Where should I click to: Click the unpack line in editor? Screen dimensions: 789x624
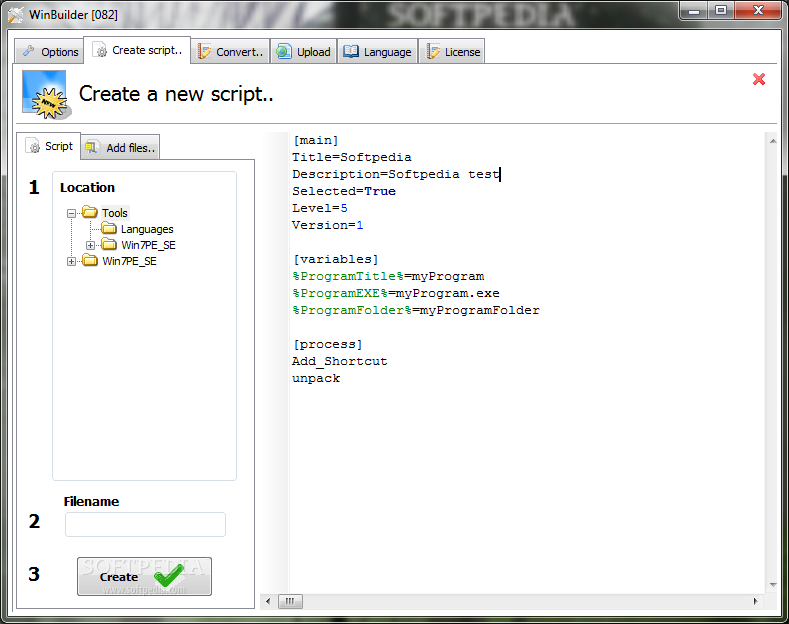click(x=316, y=378)
